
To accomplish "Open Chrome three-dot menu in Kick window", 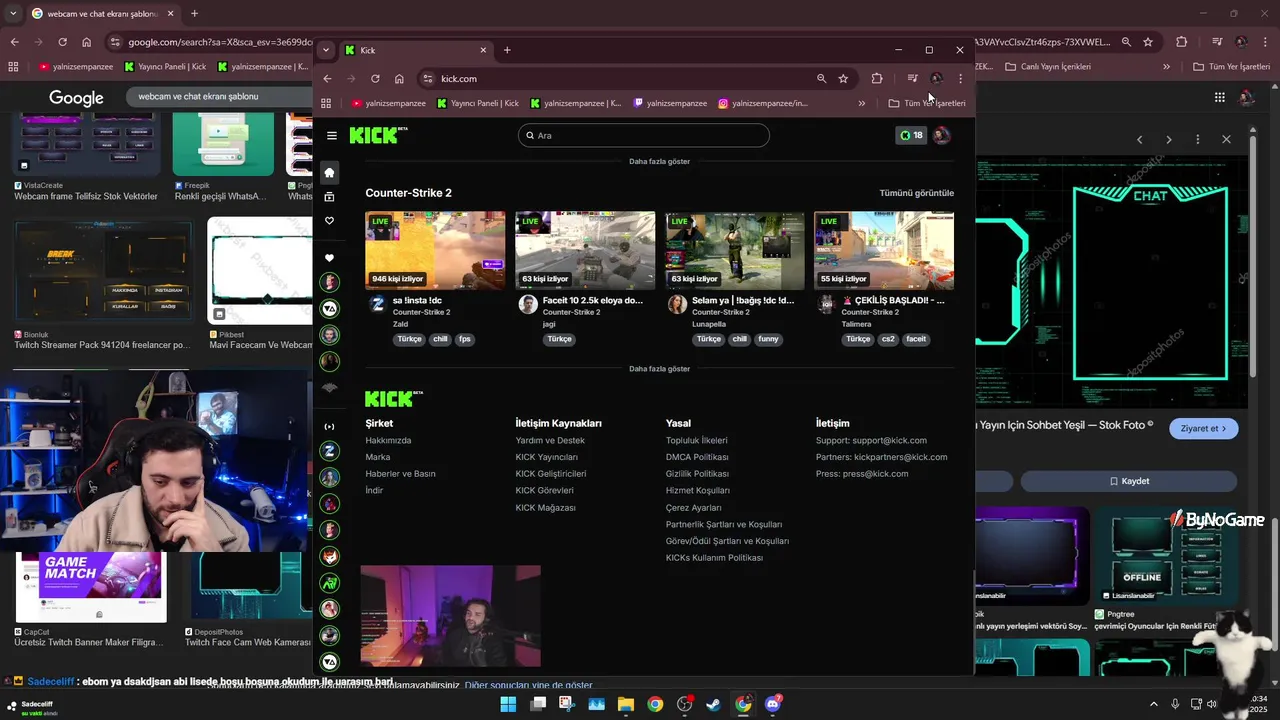I will (x=960, y=79).
